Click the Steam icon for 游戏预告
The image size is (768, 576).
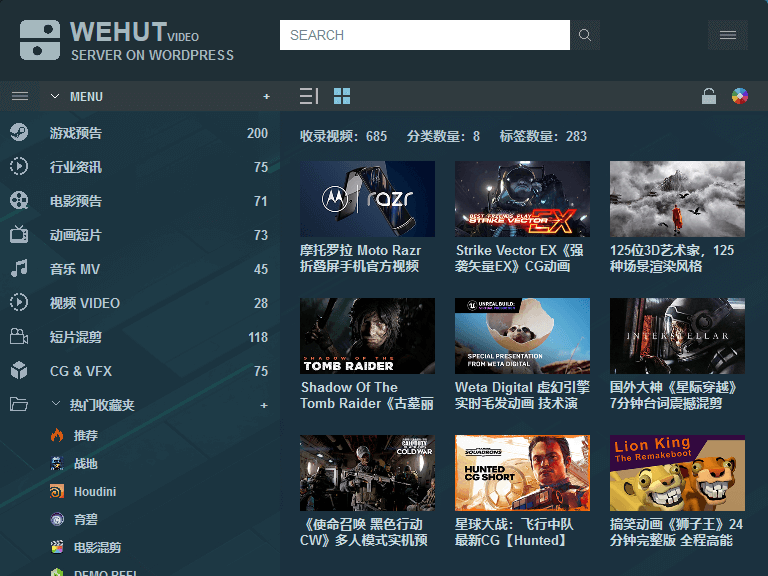point(19,132)
